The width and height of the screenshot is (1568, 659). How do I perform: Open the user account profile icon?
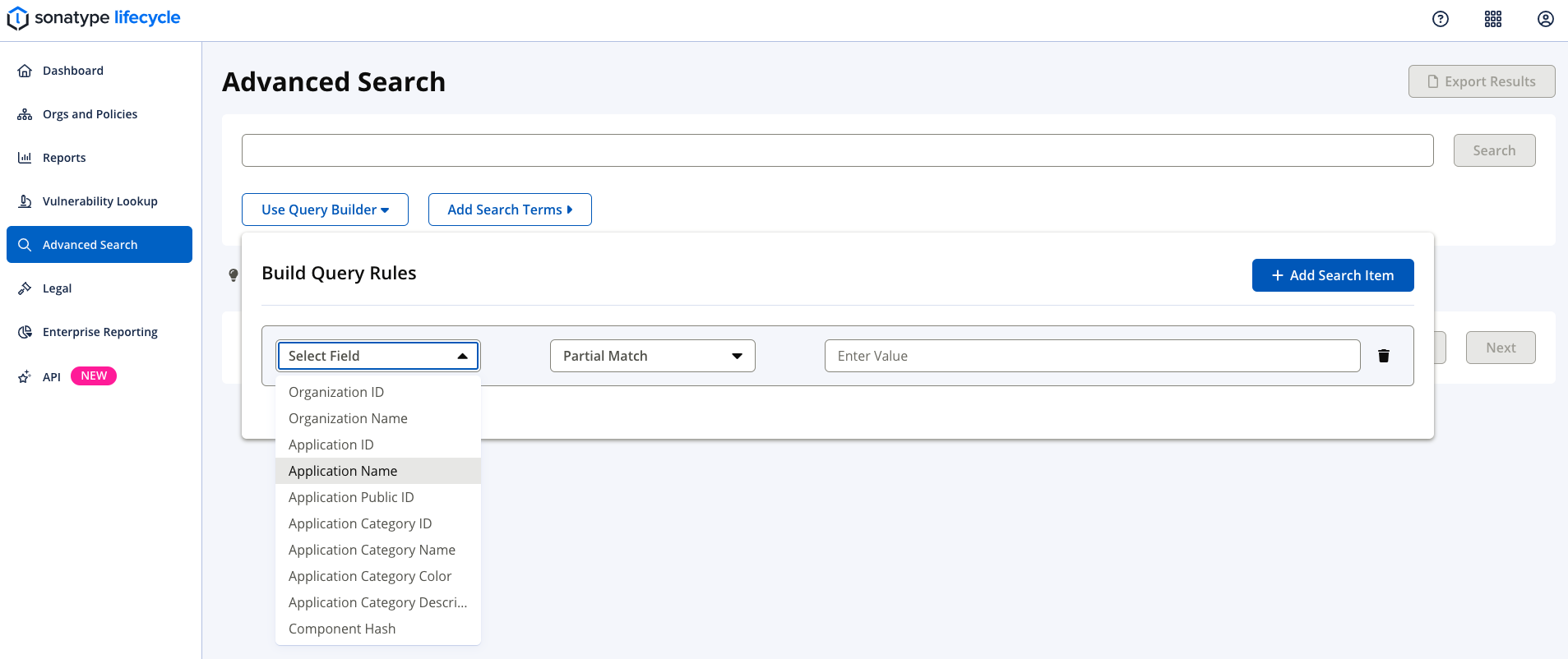coord(1545,19)
